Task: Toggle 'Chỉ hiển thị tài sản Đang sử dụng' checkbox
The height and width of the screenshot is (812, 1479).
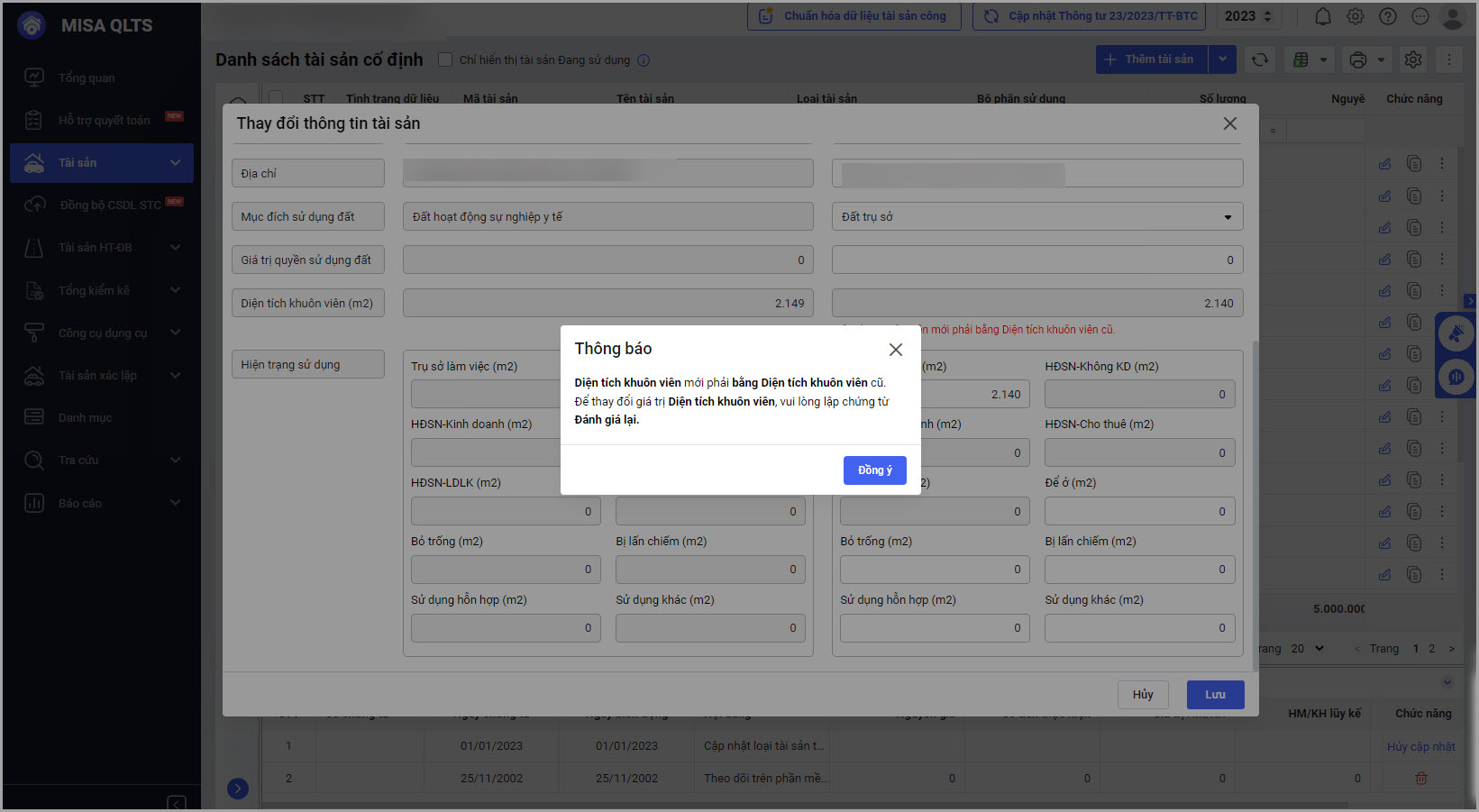Action: click(445, 59)
